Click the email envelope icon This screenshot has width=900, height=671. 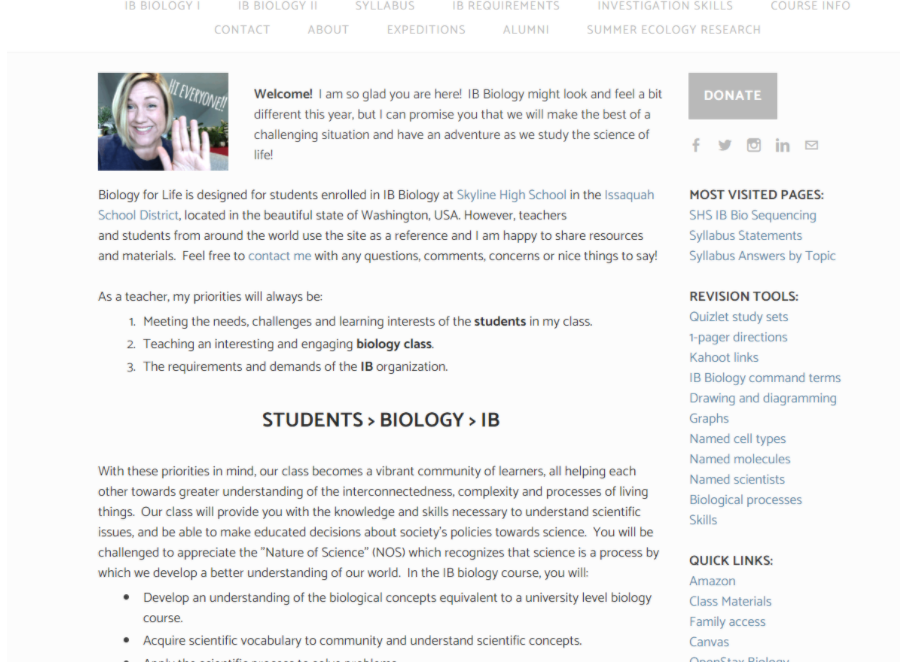click(x=811, y=145)
